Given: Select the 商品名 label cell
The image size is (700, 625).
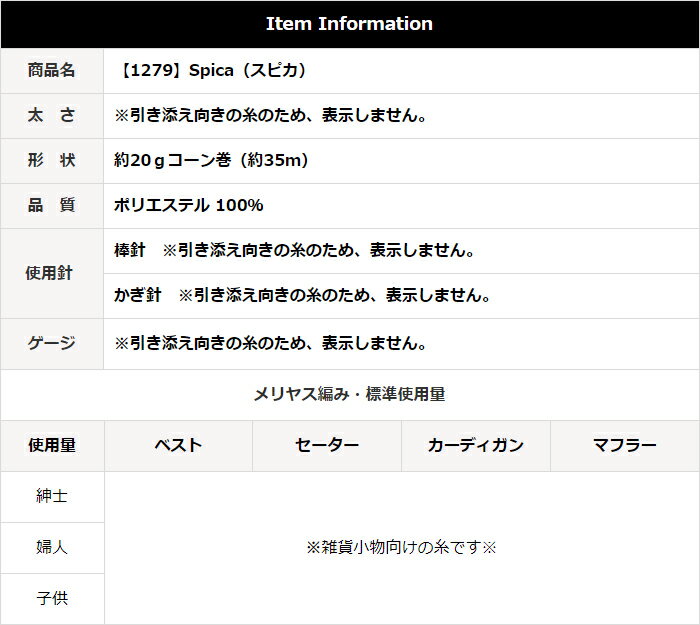Looking at the screenshot, I should [52, 71].
